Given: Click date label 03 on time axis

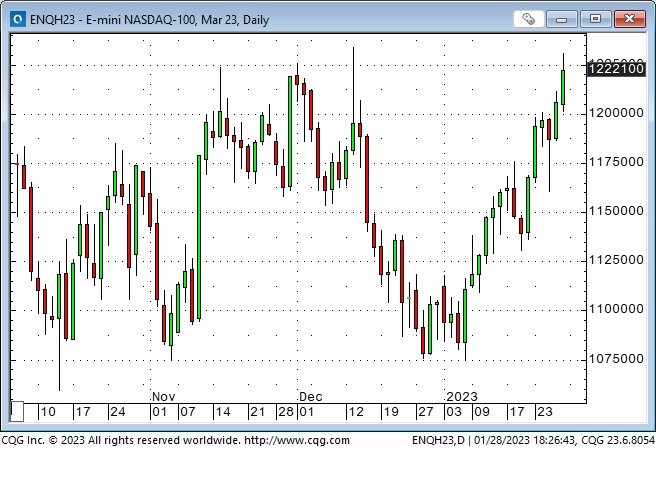Looking at the screenshot, I should pyautogui.click(x=454, y=412).
